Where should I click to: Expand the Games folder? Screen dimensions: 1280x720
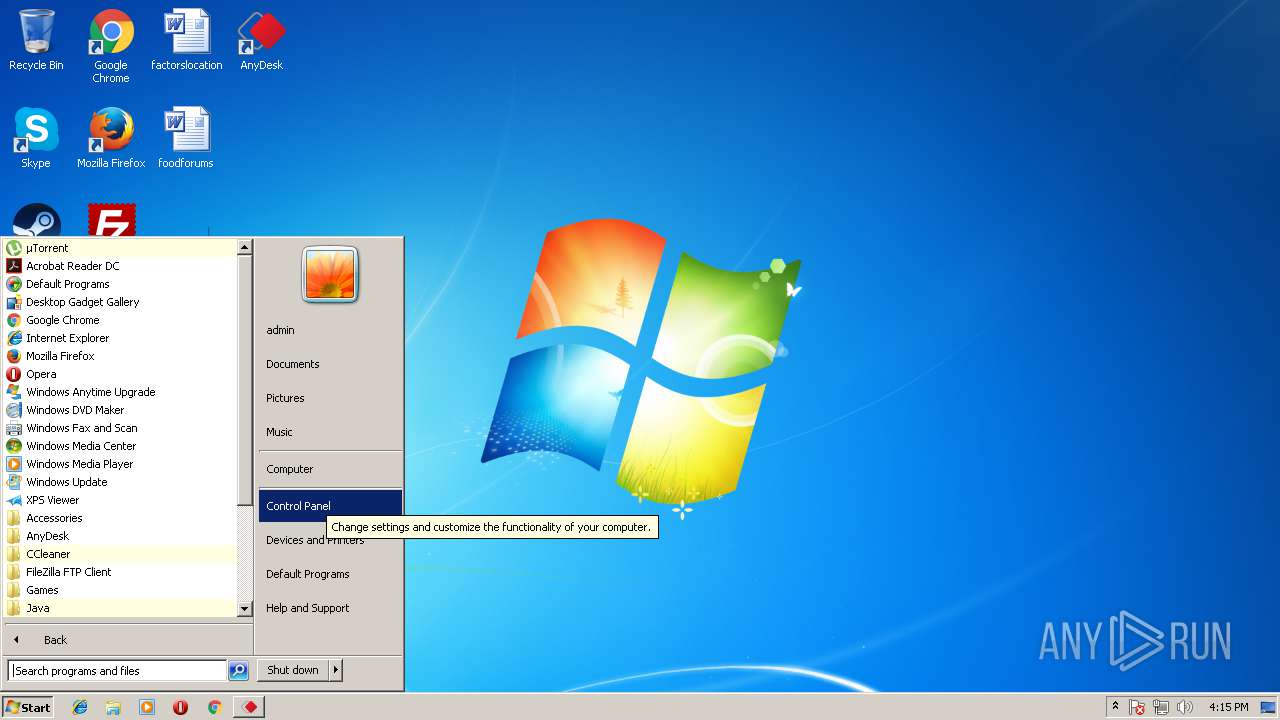click(120, 590)
